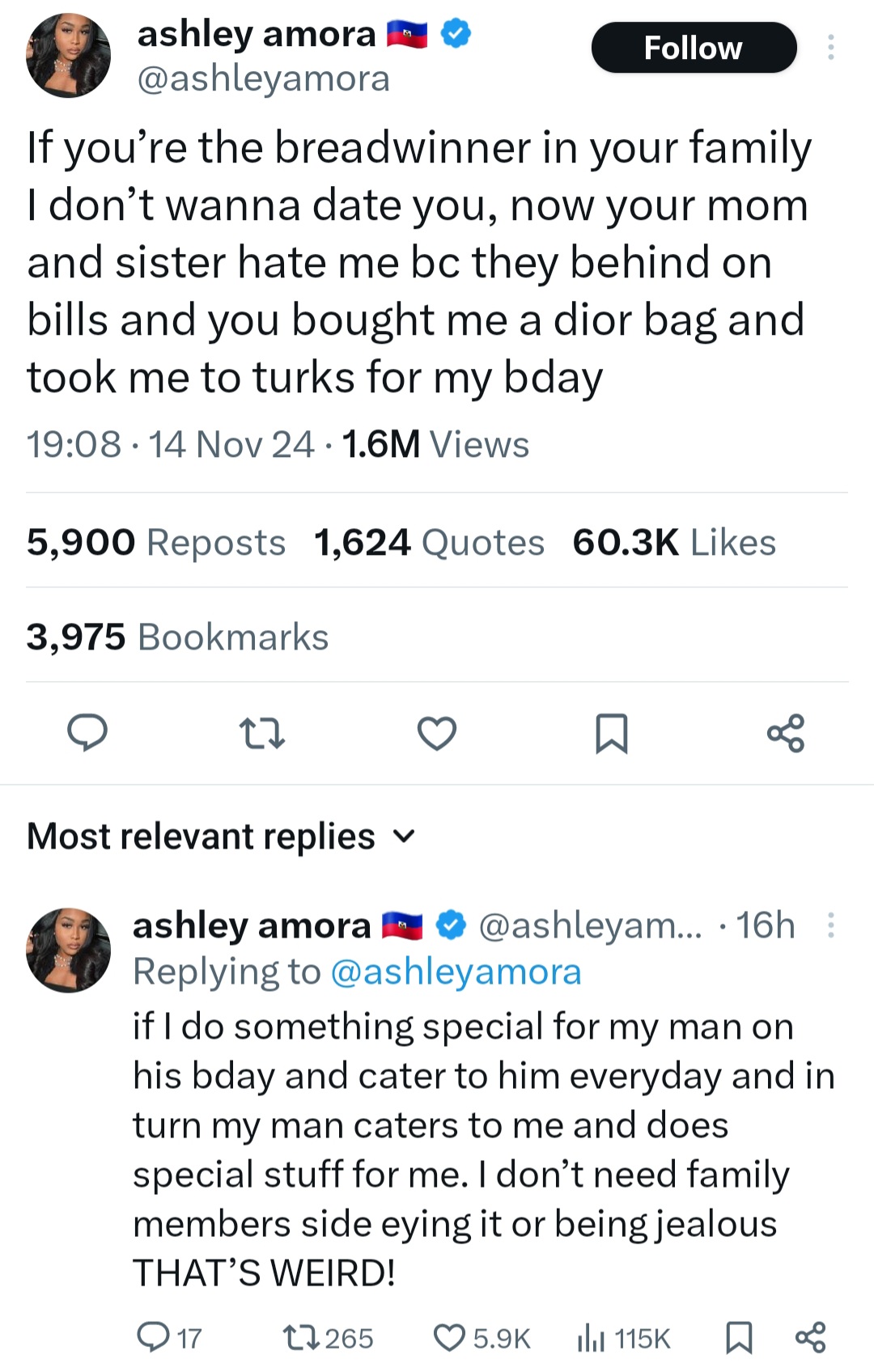The width and height of the screenshot is (874, 1372).
Task: Open ashley amora's profile picture in header
Action: [x=68, y=56]
